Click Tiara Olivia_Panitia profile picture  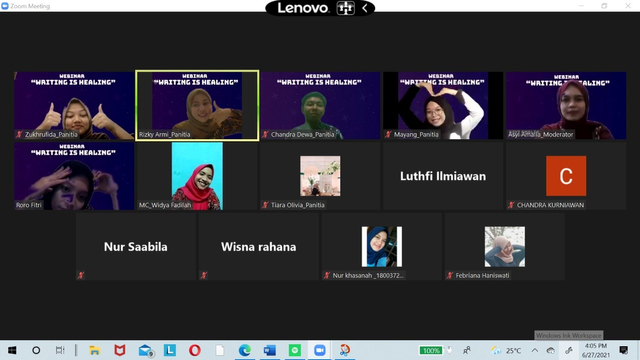point(320,176)
